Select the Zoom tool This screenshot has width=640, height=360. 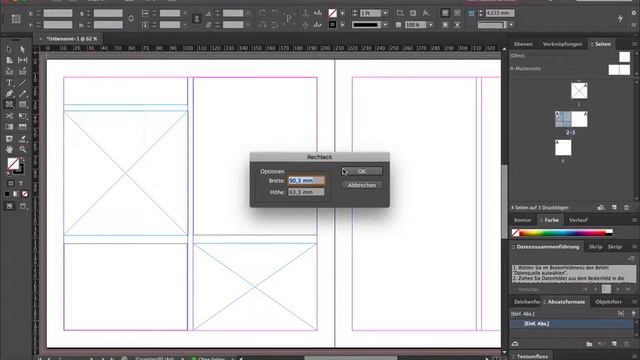coord(22,150)
